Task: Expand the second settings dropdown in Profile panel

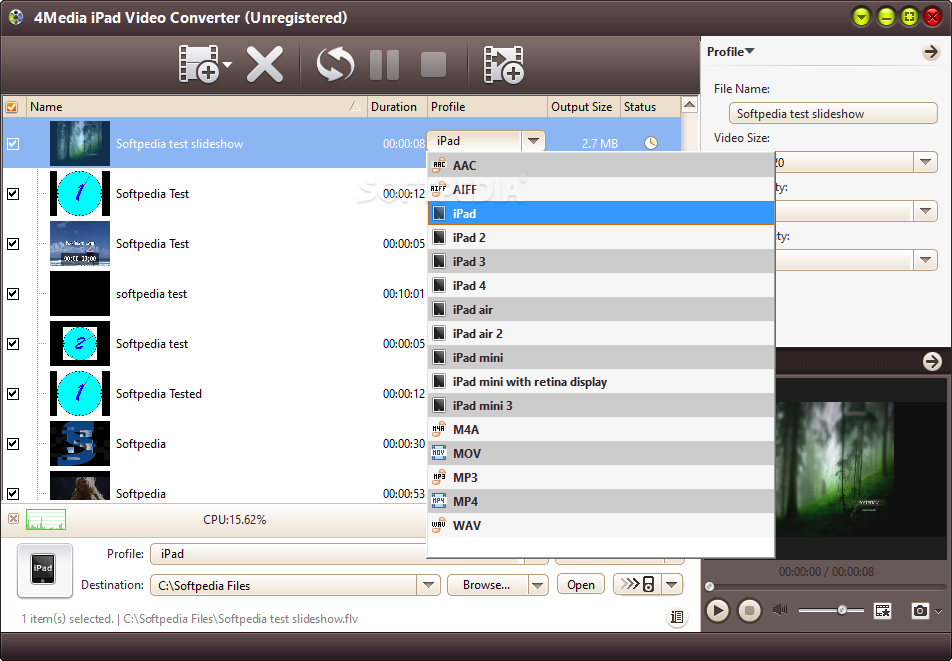Action: 925,211
